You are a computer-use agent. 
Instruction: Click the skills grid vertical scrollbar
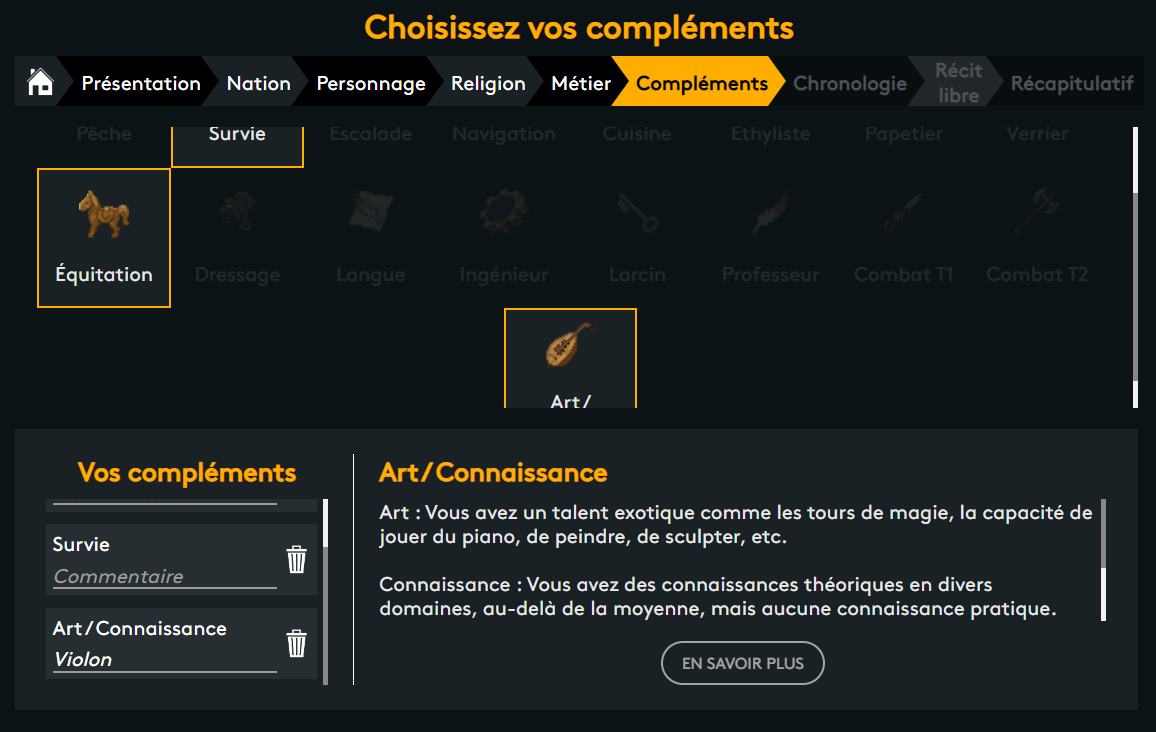point(1135,267)
